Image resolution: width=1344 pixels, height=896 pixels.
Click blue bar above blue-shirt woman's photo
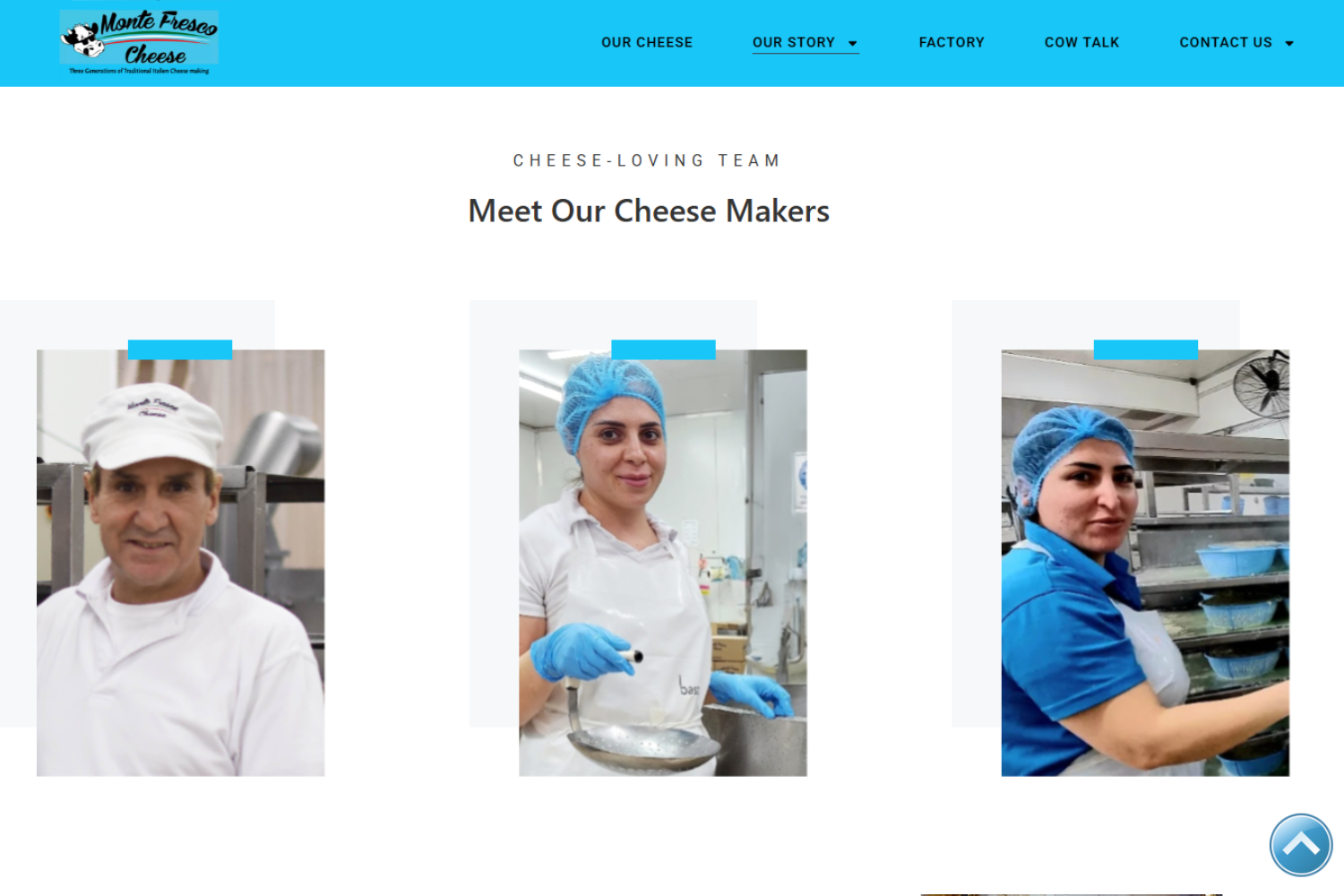1146,349
